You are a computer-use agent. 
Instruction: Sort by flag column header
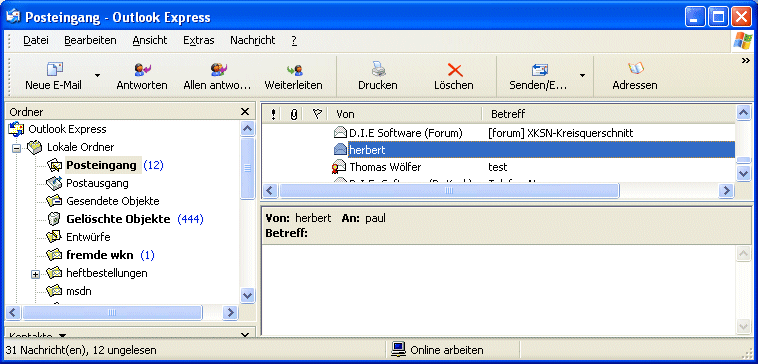click(317, 114)
